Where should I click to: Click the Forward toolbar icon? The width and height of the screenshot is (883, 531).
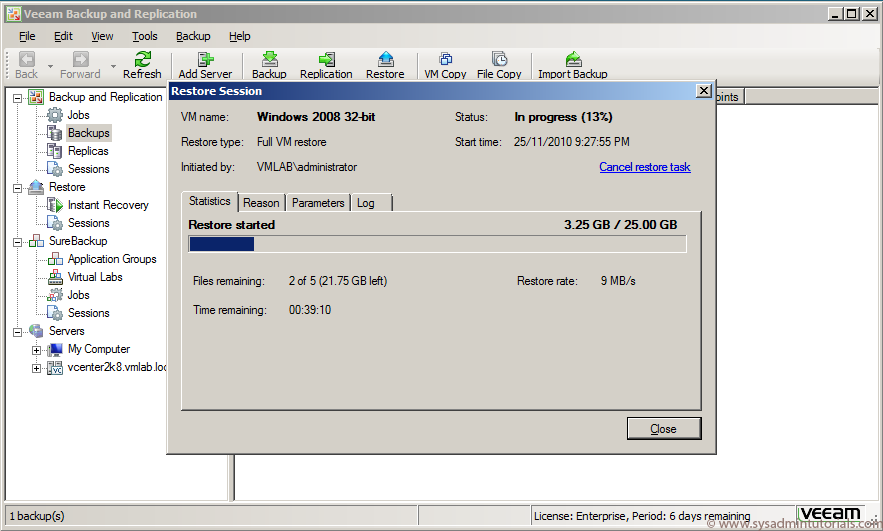pos(81,59)
